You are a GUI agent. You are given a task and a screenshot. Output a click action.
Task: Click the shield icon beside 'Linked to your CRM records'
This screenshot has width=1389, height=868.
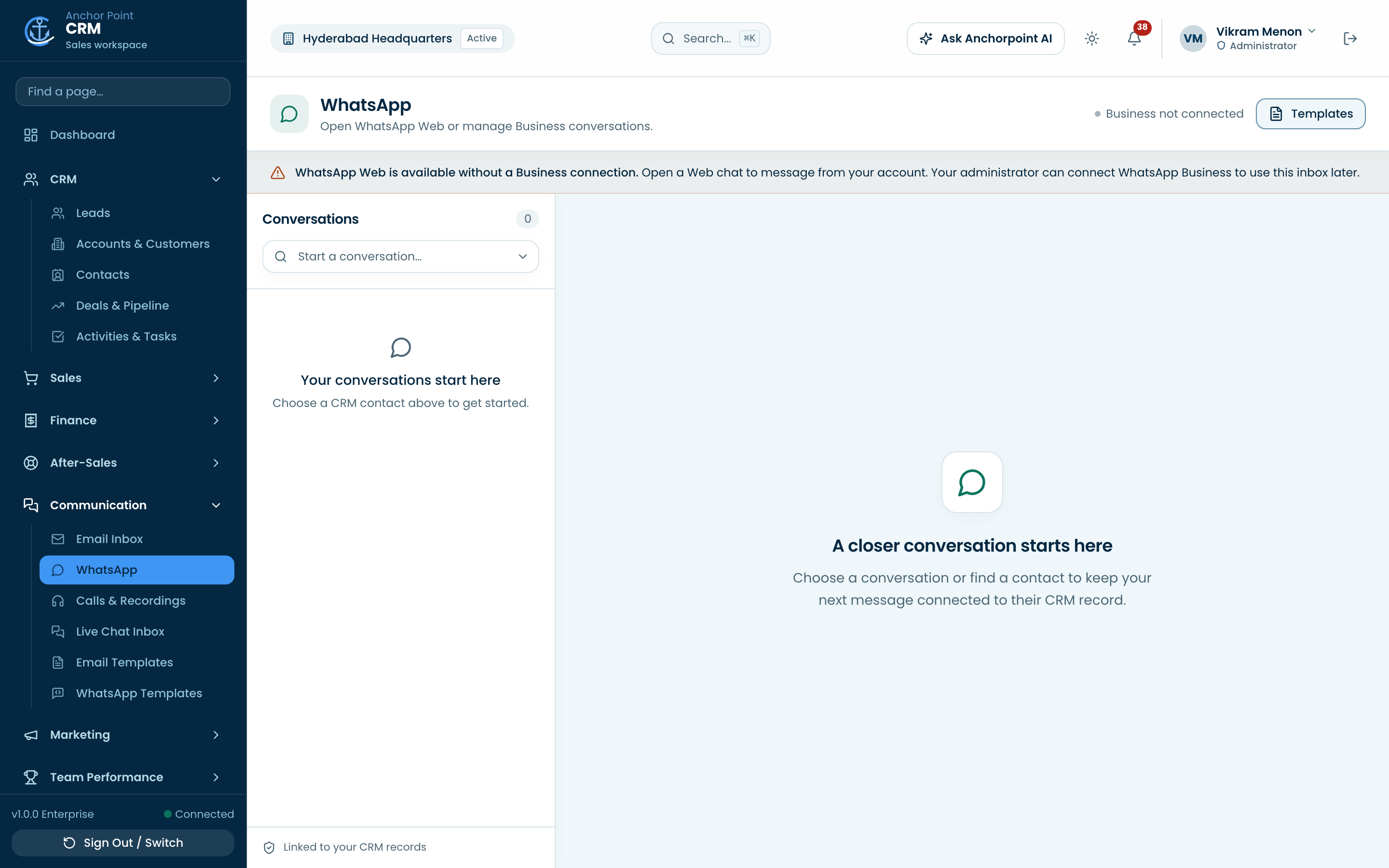(x=269, y=847)
